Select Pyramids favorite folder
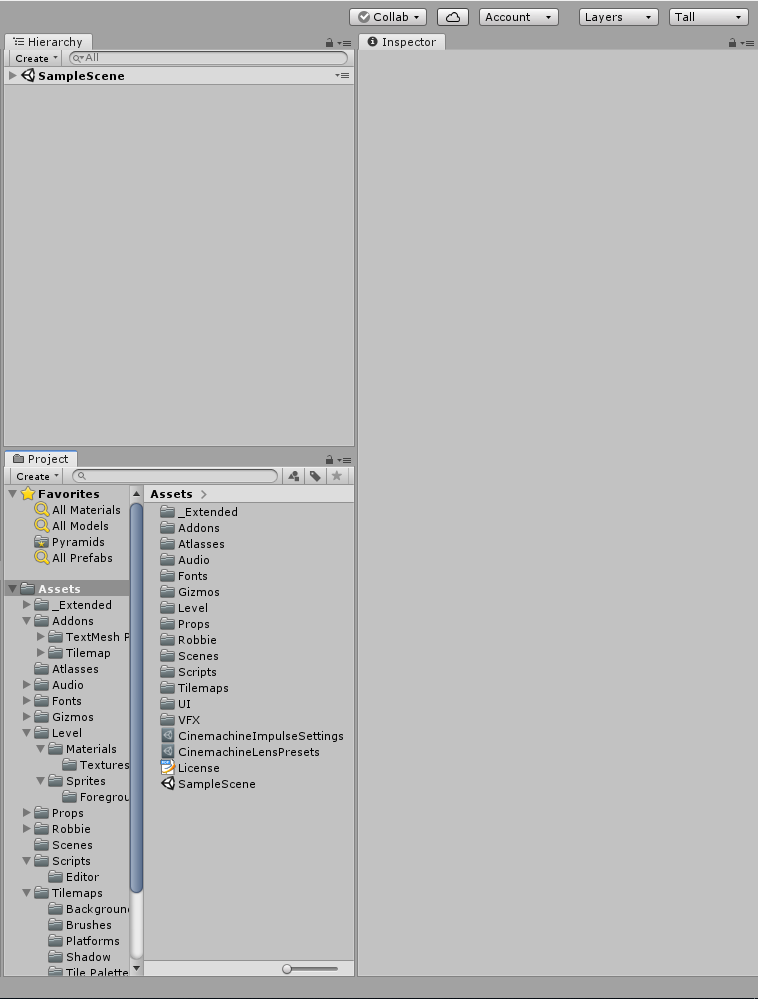This screenshot has width=758, height=999. 70,542
